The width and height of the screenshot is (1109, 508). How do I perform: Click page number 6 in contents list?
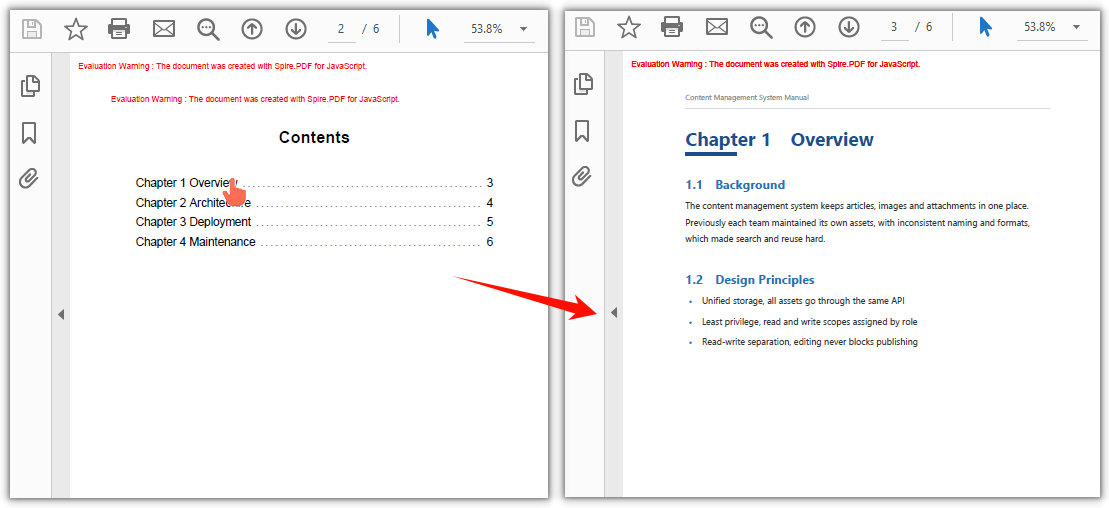pos(489,242)
